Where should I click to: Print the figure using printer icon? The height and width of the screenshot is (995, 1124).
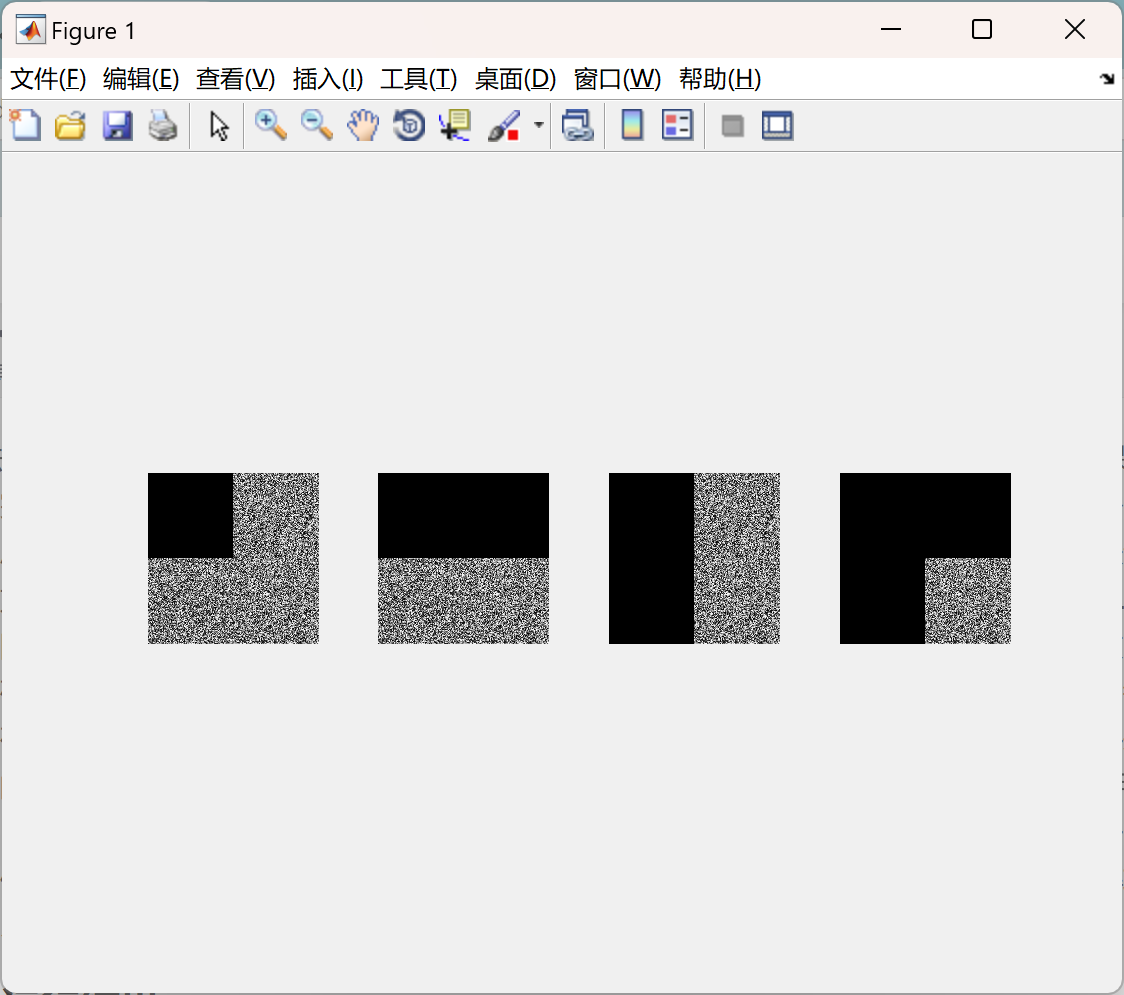163,125
